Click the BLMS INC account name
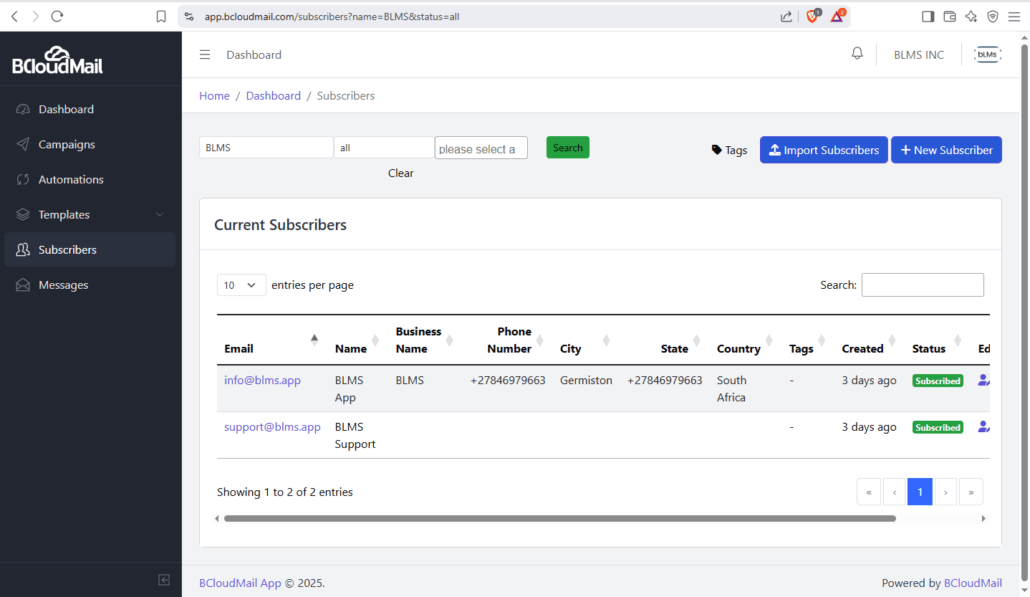The image size is (1030, 597). point(918,55)
